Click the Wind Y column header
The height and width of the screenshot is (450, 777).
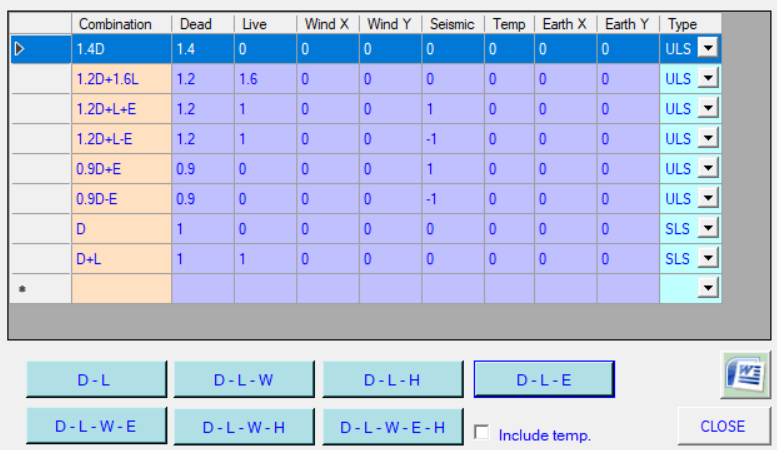(390, 24)
